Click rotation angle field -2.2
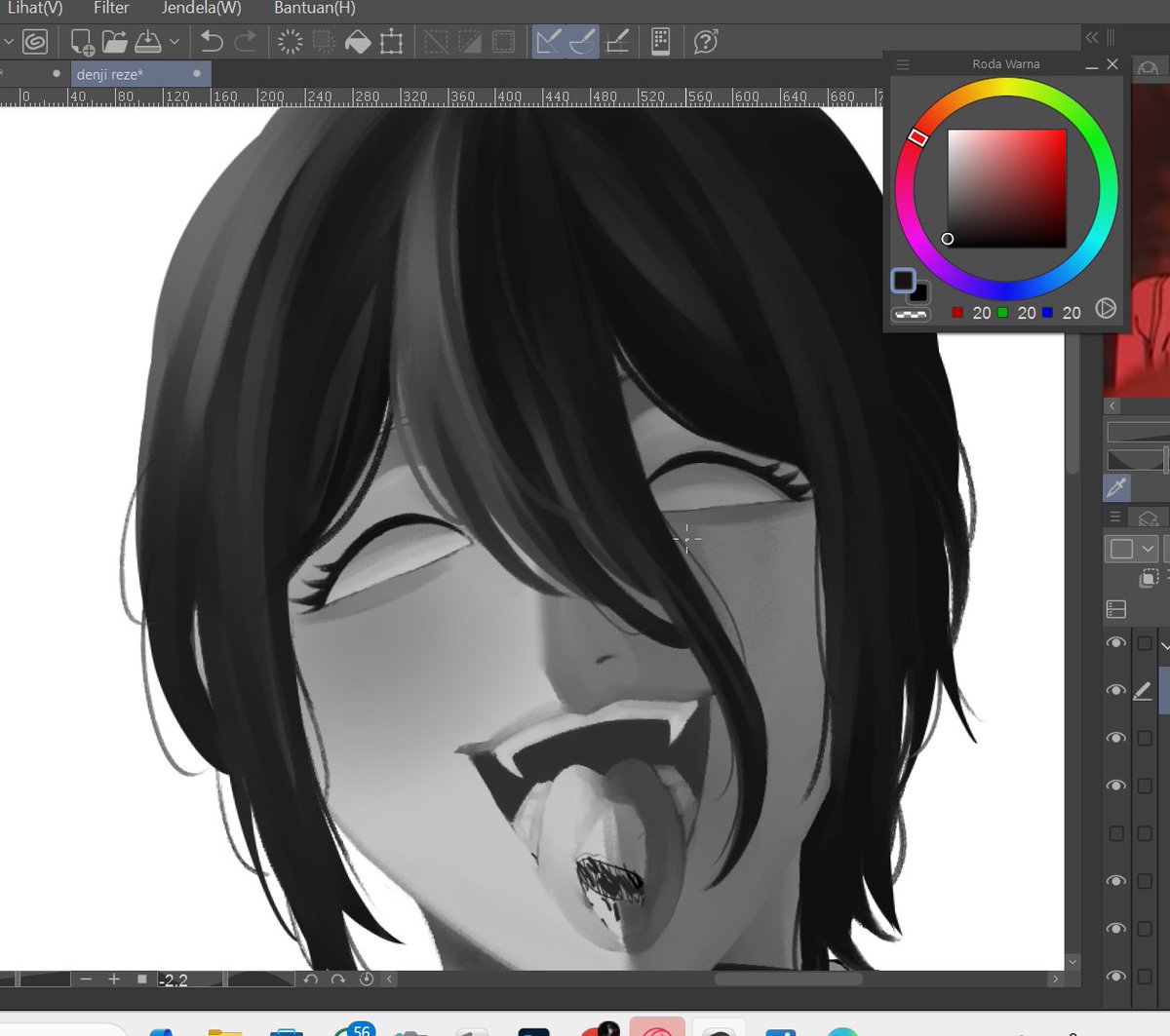This screenshot has height=1036, width=1170. click(190, 979)
